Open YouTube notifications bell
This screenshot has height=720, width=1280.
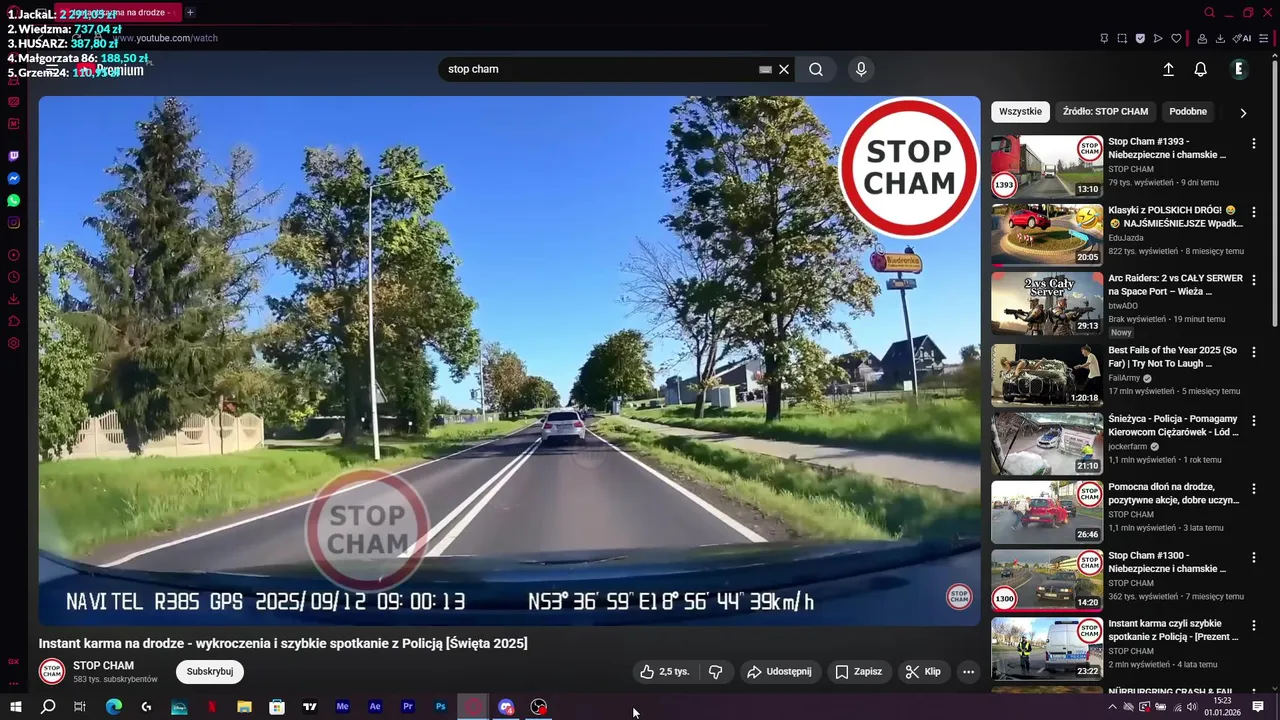pyautogui.click(x=1201, y=69)
